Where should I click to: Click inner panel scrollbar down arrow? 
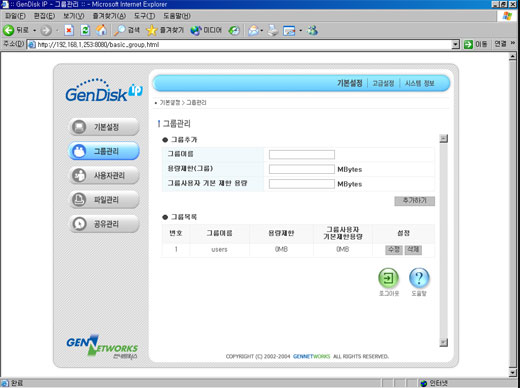pos(444,342)
